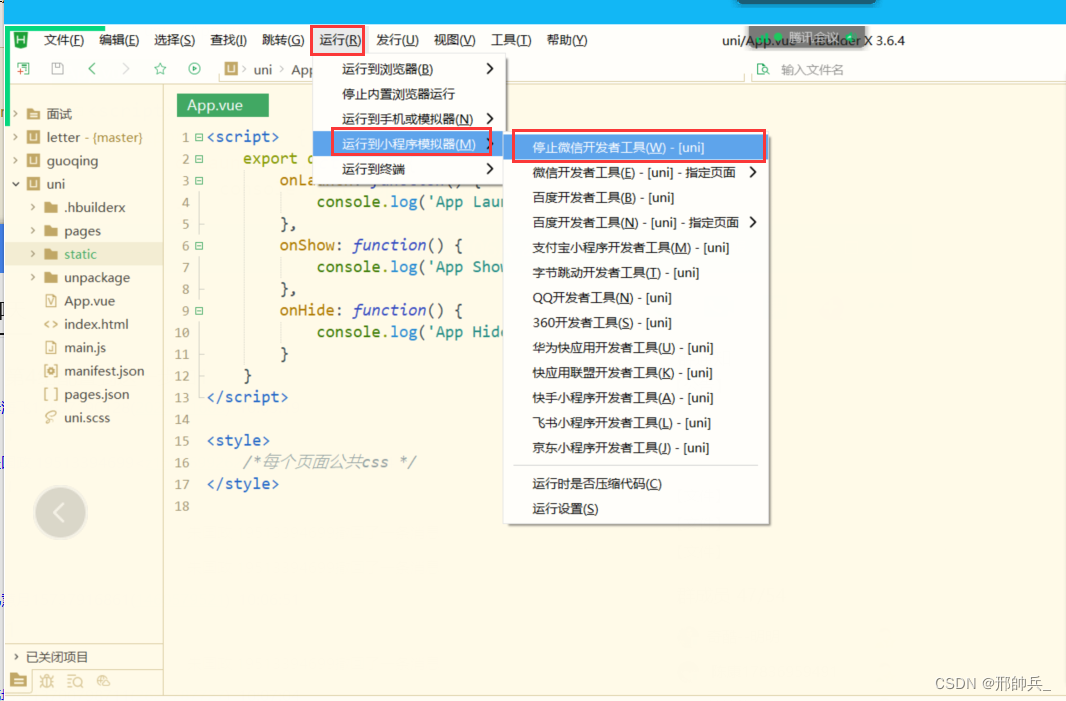The image size is (1066, 701).
Task: Choose 百度开发者工具(N) 指定页面
Action: [x=637, y=222]
